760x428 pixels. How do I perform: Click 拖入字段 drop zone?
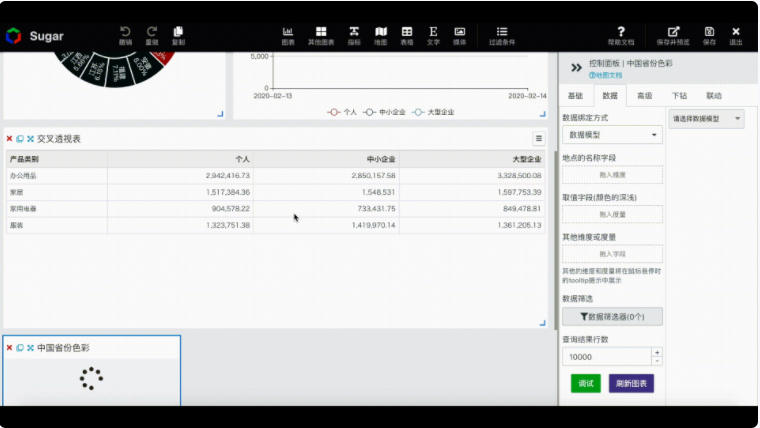pyautogui.click(x=612, y=254)
